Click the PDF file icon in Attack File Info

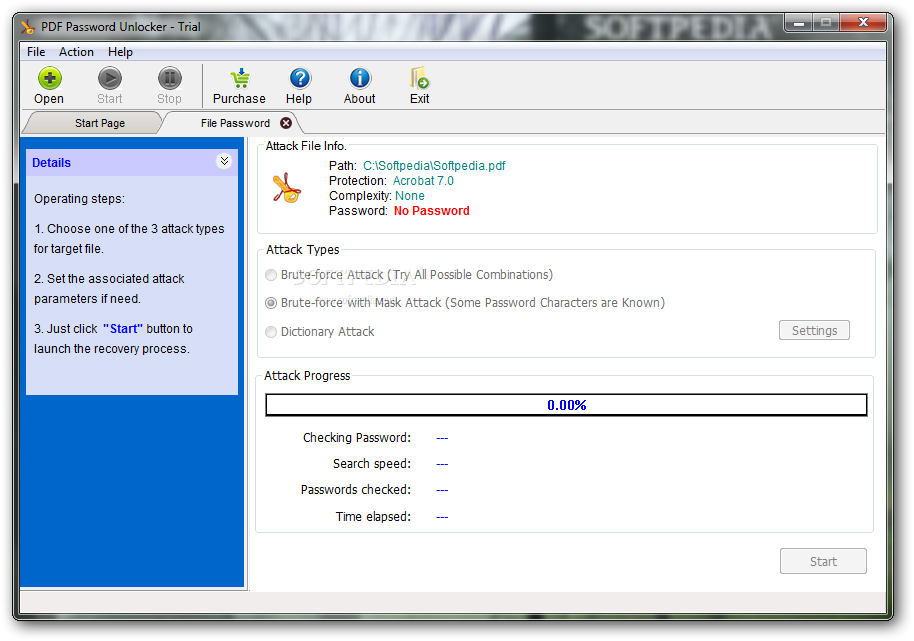click(x=287, y=188)
